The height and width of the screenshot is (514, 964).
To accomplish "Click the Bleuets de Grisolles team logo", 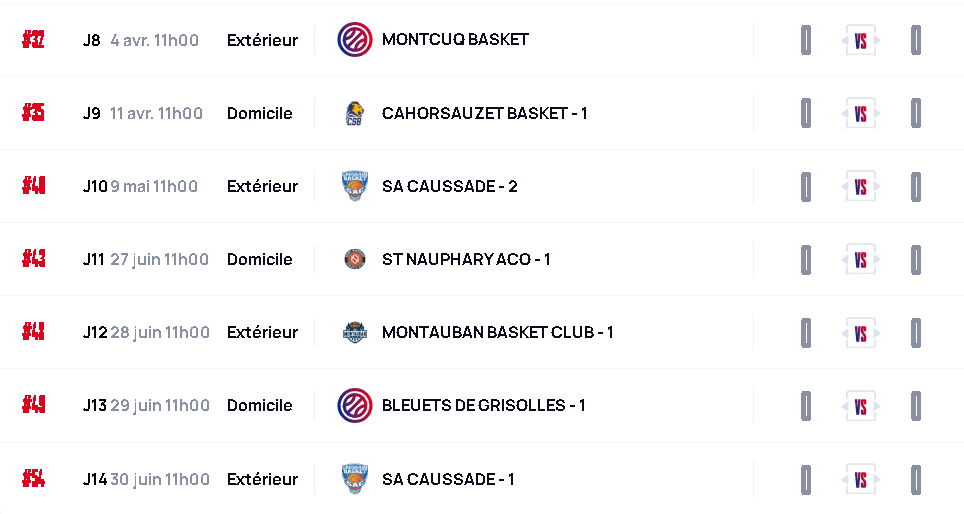I will (354, 405).
